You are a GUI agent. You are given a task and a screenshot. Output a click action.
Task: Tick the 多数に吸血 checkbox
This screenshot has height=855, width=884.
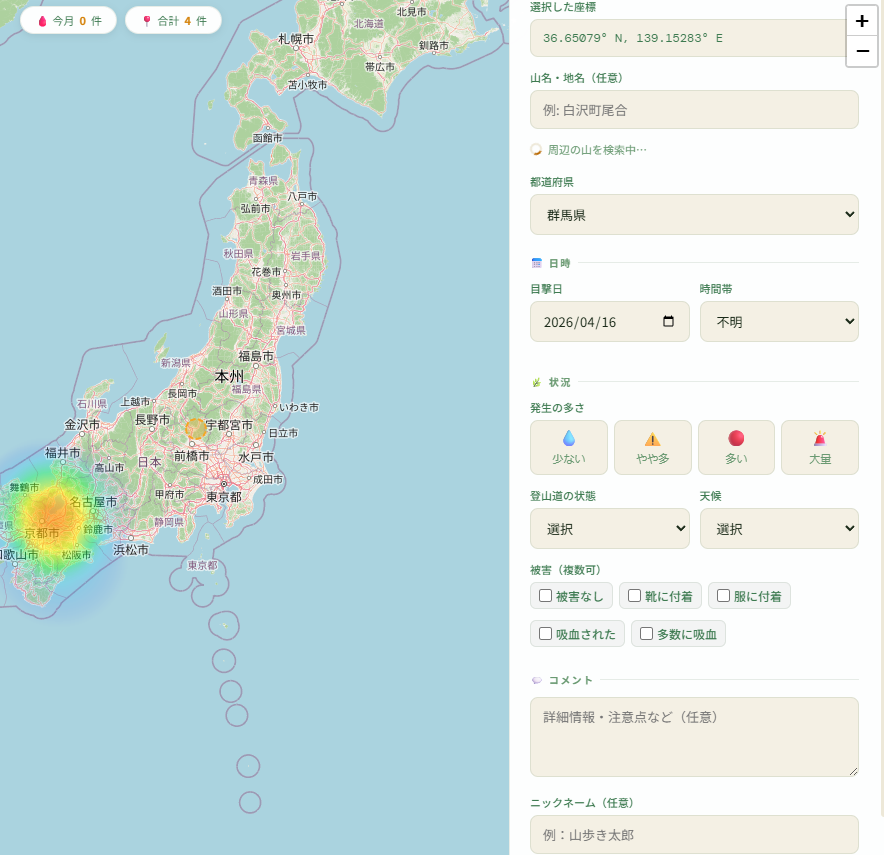(647, 634)
